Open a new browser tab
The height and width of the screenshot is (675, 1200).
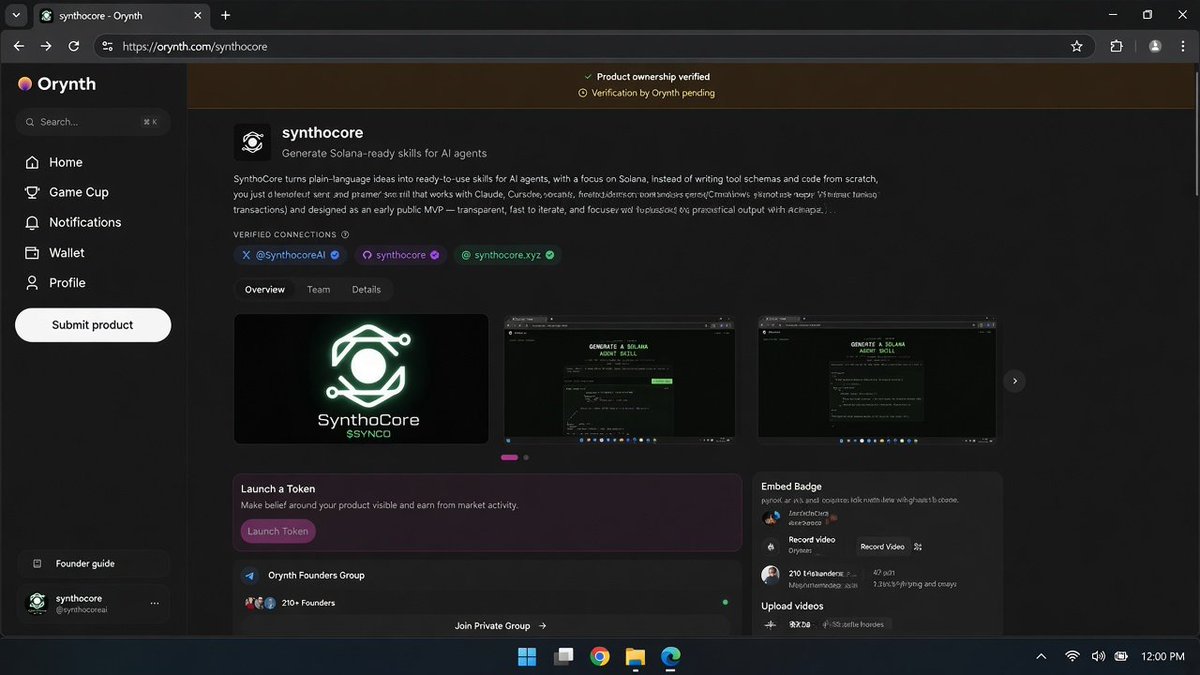(x=225, y=15)
